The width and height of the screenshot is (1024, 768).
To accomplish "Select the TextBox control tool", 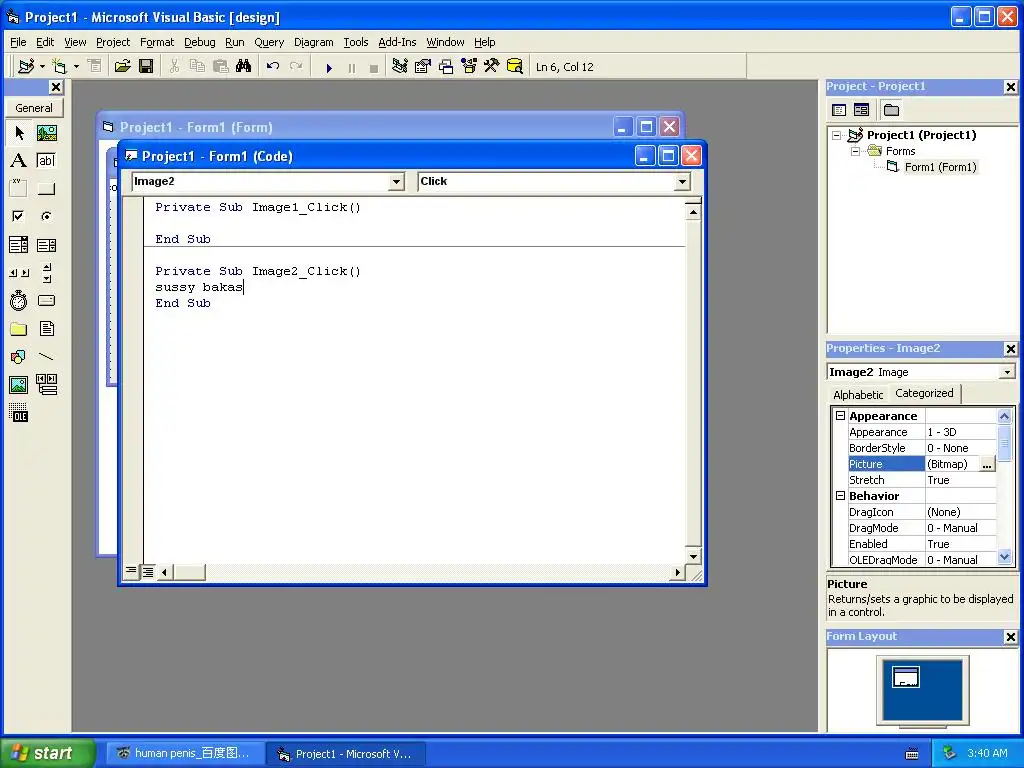I will (46, 161).
